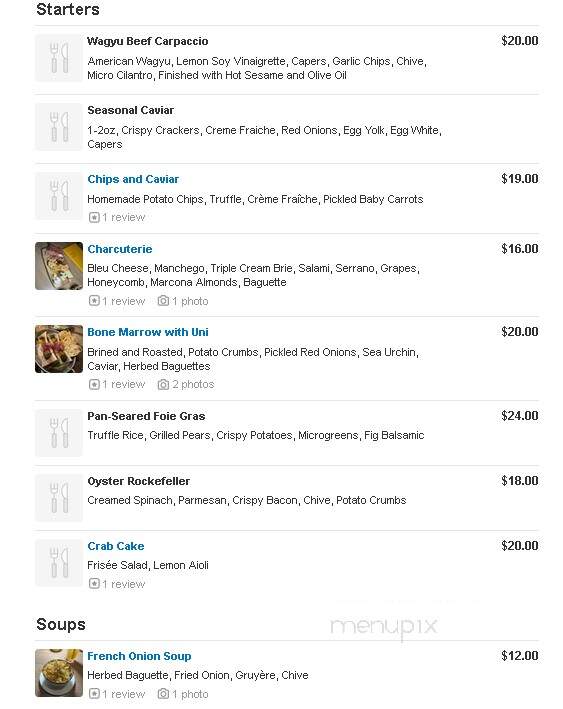Click the camera icon under Bone Marrow with Uni
The height and width of the screenshot is (709, 563).
(163, 384)
